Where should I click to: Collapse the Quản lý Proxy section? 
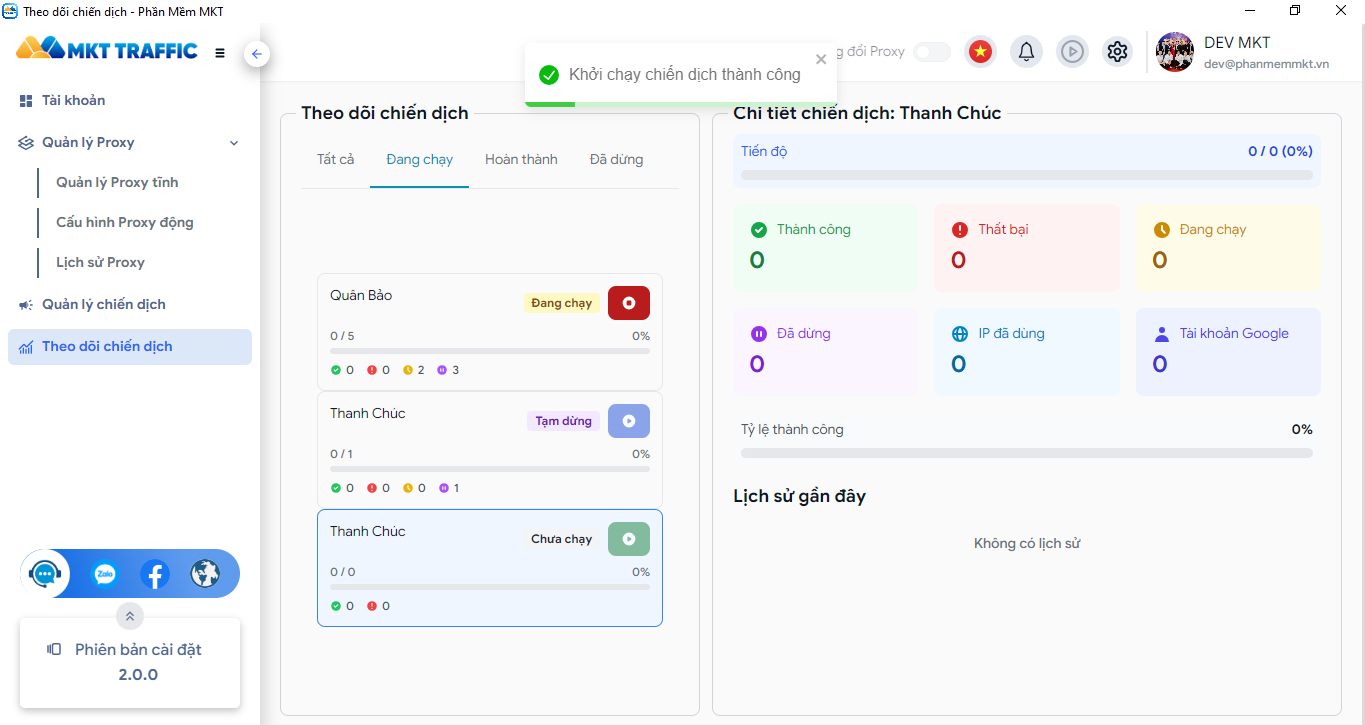coord(234,142)
